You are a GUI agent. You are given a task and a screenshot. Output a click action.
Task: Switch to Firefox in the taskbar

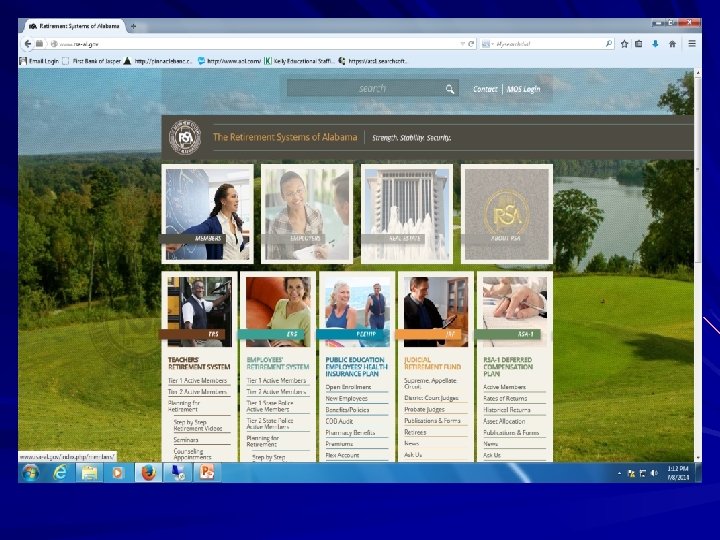[148, 472]
